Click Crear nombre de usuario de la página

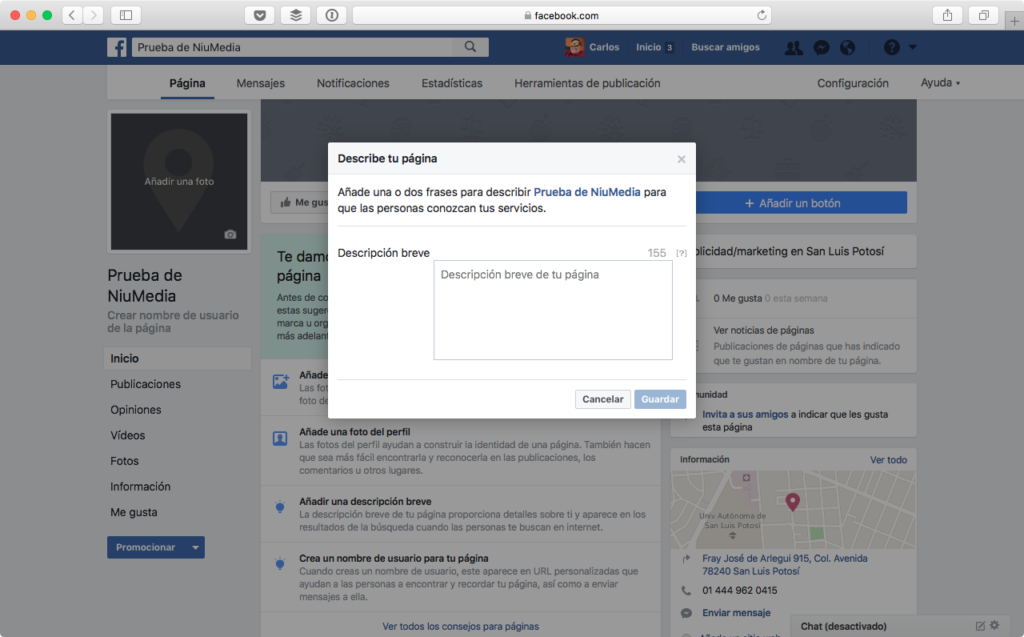(x=173, y=321)
